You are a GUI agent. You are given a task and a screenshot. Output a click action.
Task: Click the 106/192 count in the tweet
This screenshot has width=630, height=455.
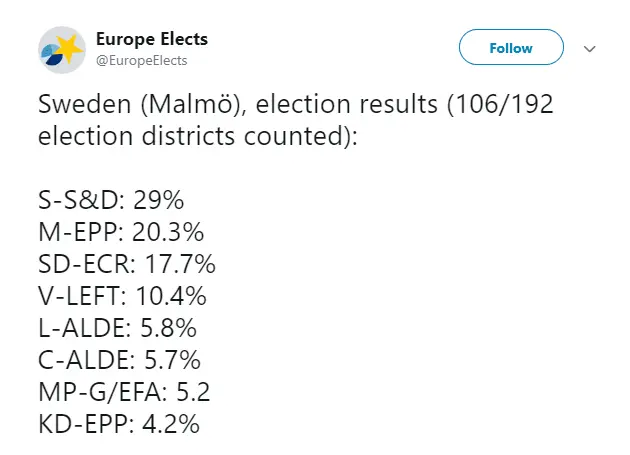click(509, 106)
